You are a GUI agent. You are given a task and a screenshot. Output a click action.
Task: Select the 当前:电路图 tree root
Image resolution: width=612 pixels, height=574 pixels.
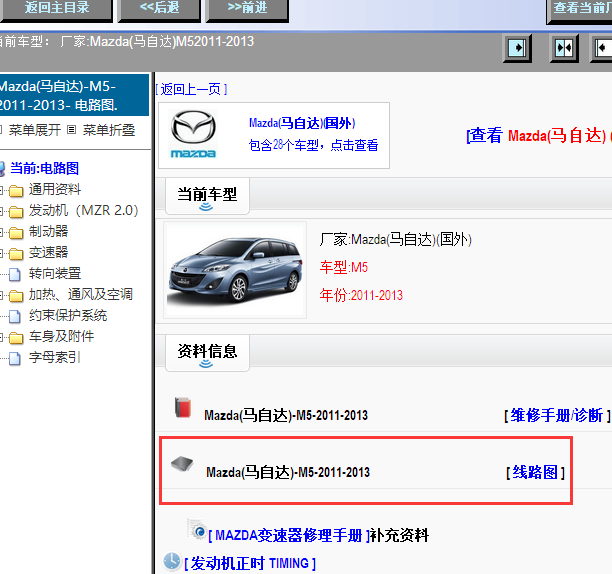pyautogui.click(x=44, y=168)
